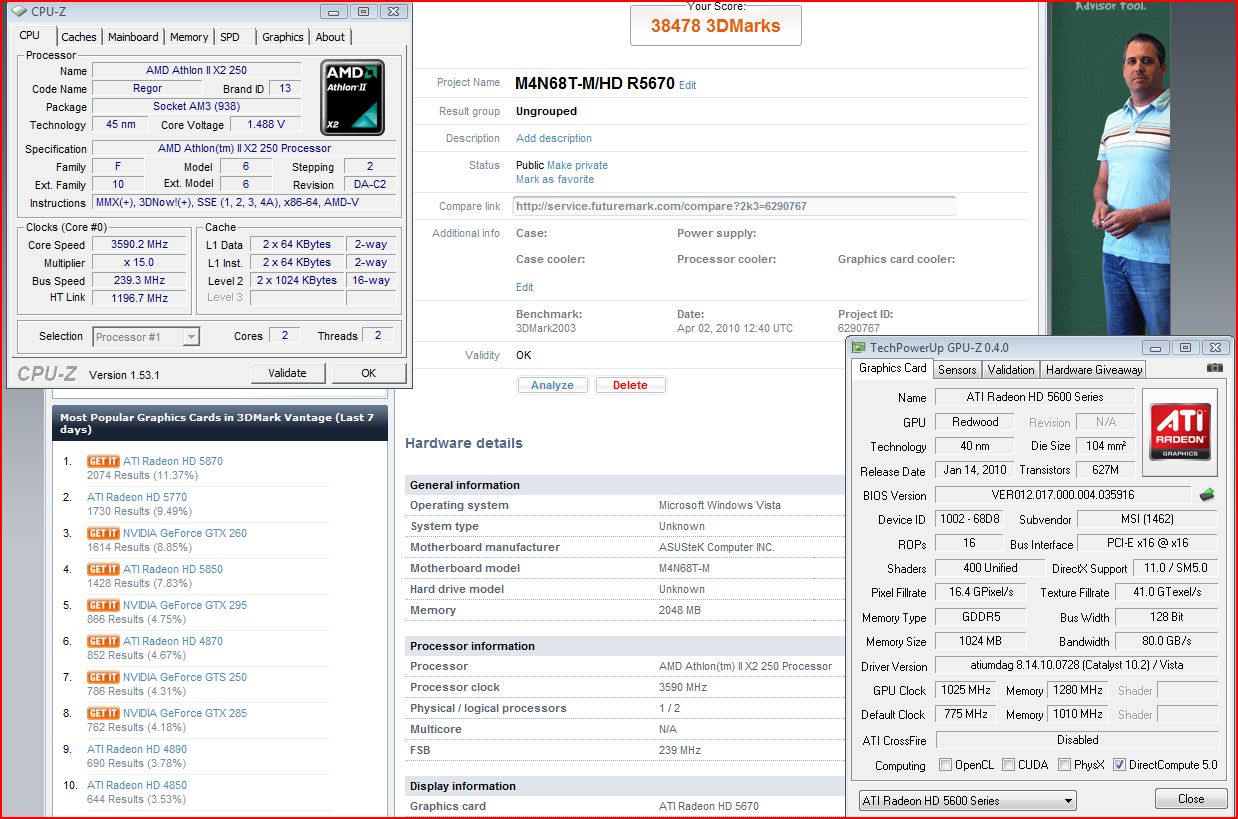This screenshot has width=1238, height=819.
Task: Click the Validate button in CPU-Z
Action: [288, 373]
